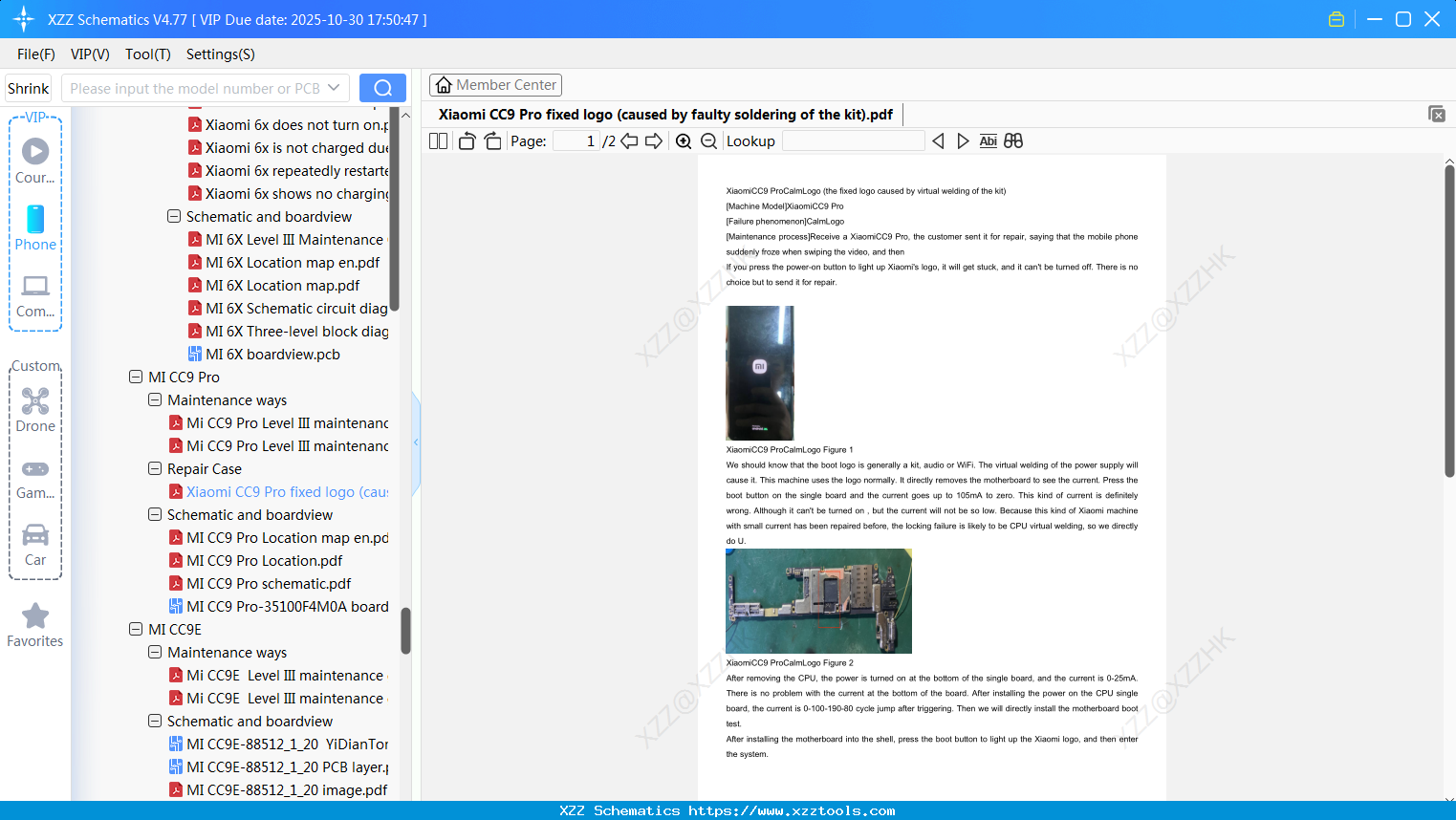Screen dimensions: 1456x820
Task: Focus the model number or PCB search field
Action: point(196,88)
